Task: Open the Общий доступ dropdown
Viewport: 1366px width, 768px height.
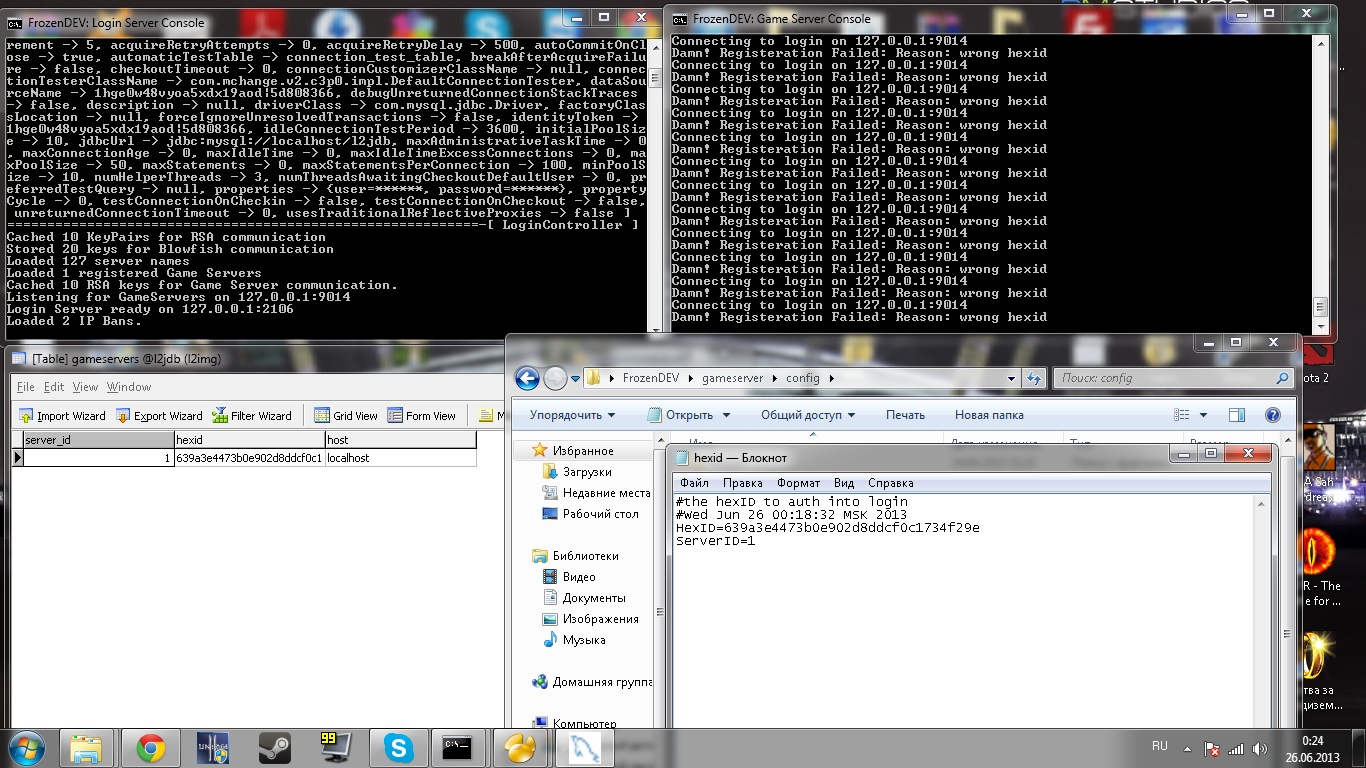Action: pyautogui.click(x=808, y=415)
